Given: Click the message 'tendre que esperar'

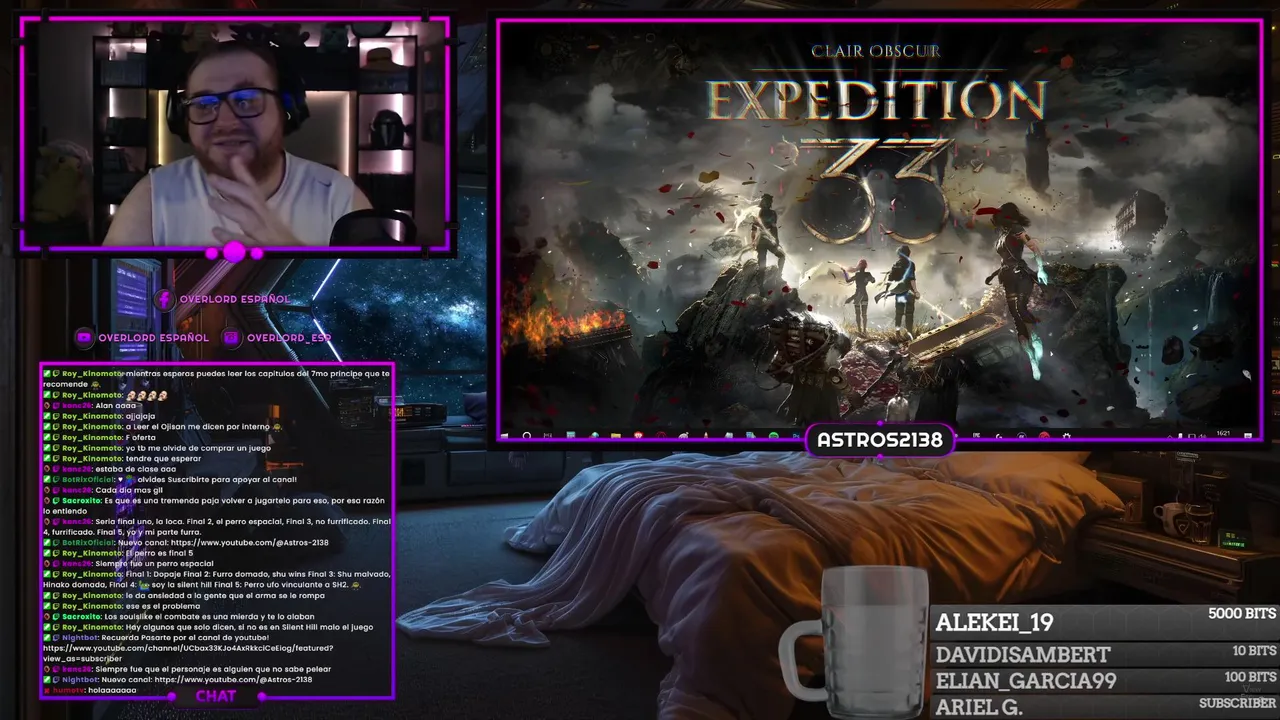Looking at the screenshot, I should 163,458.
